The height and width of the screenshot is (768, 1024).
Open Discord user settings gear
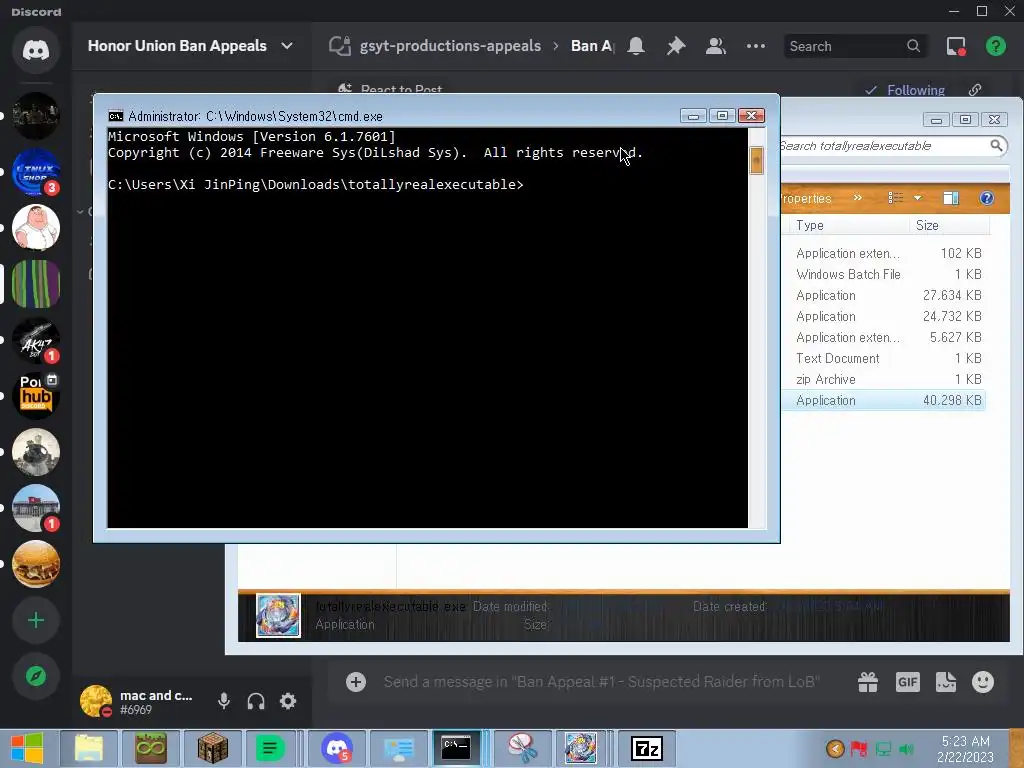(288, 701)
